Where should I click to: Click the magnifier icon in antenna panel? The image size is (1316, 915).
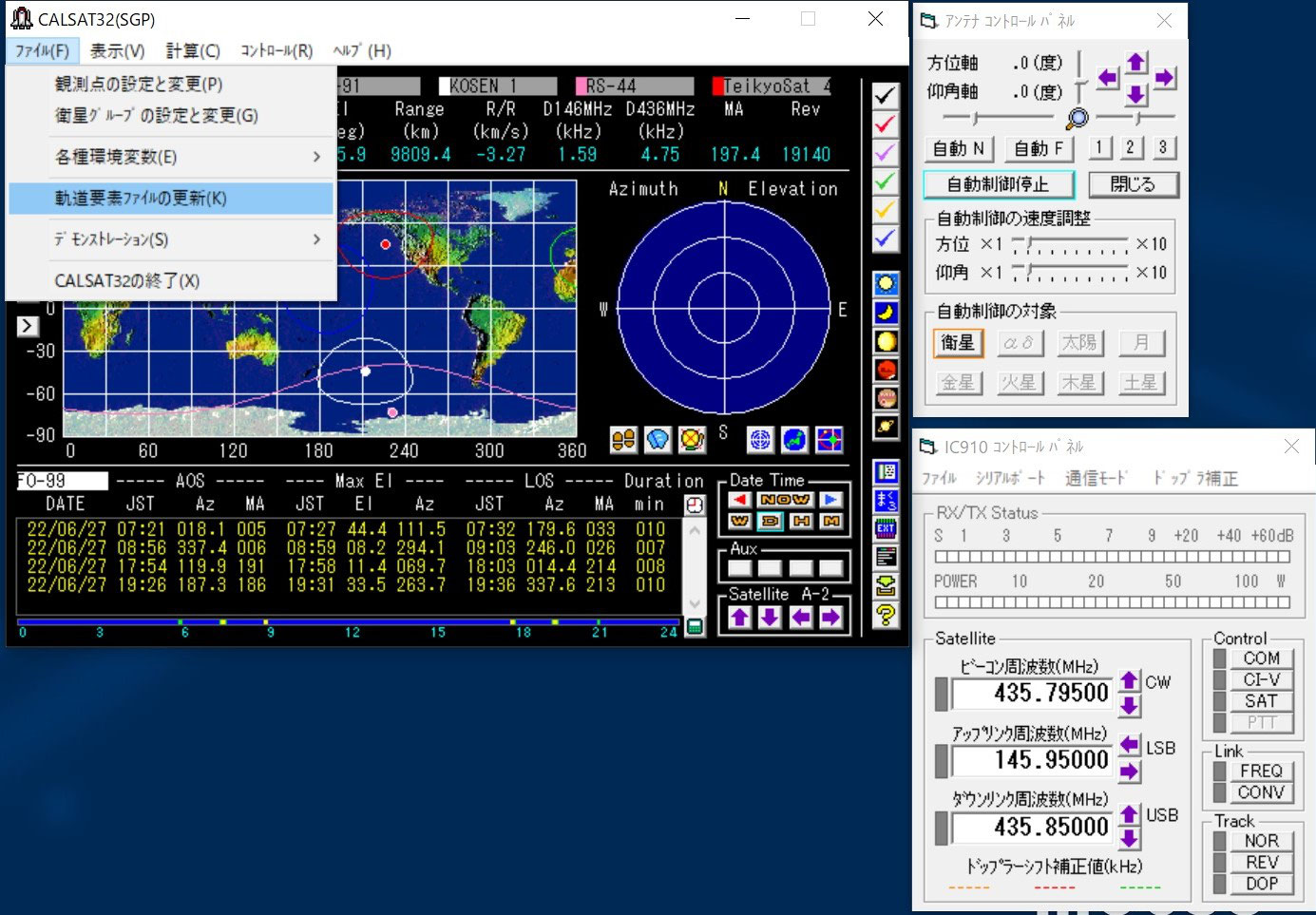[x=1078, y=119]
